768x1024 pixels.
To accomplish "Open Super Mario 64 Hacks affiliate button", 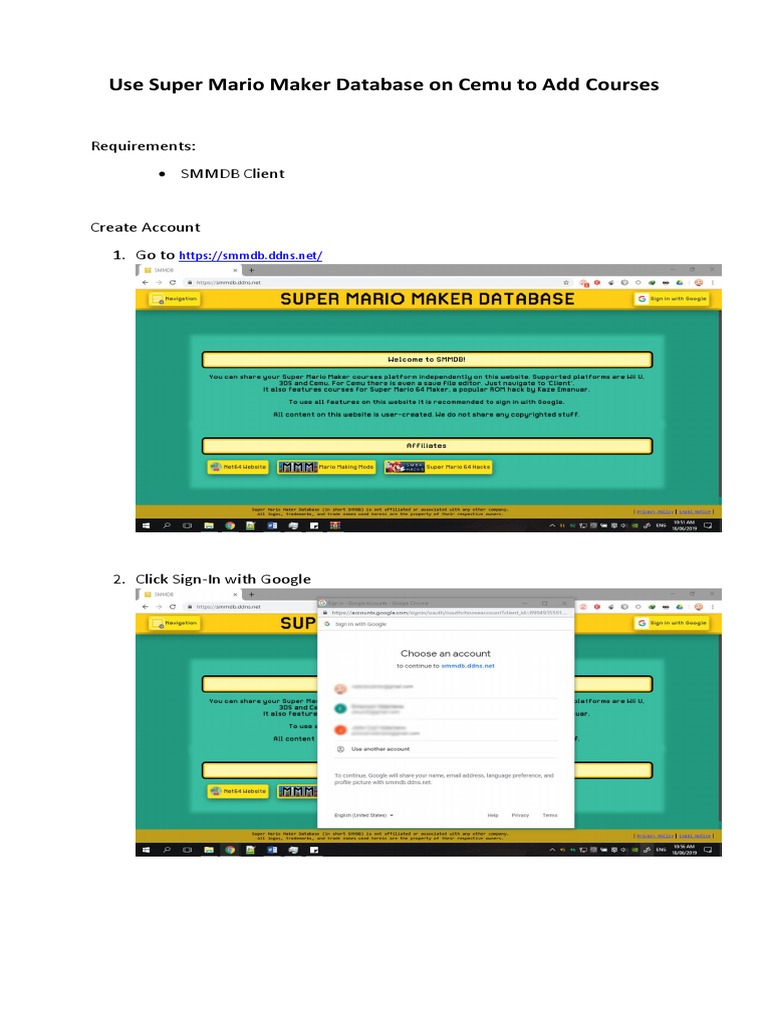I will [438, 467].
